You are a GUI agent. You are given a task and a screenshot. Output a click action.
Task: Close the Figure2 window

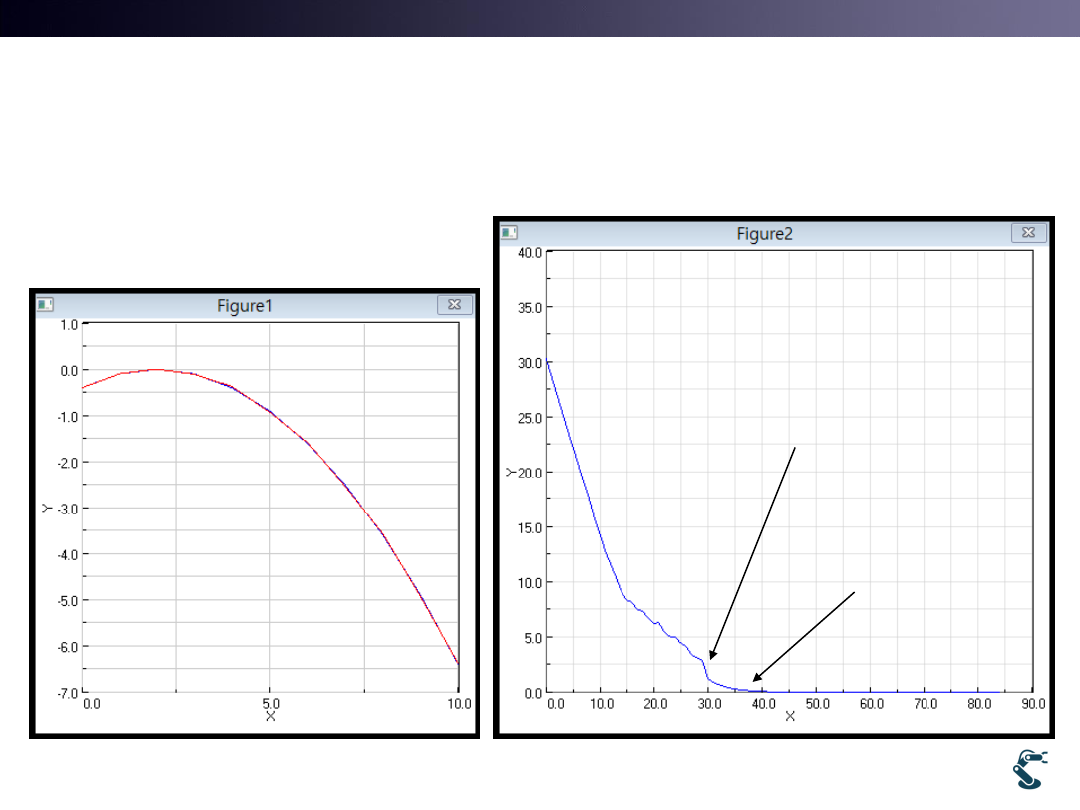tap(1027, 233)
